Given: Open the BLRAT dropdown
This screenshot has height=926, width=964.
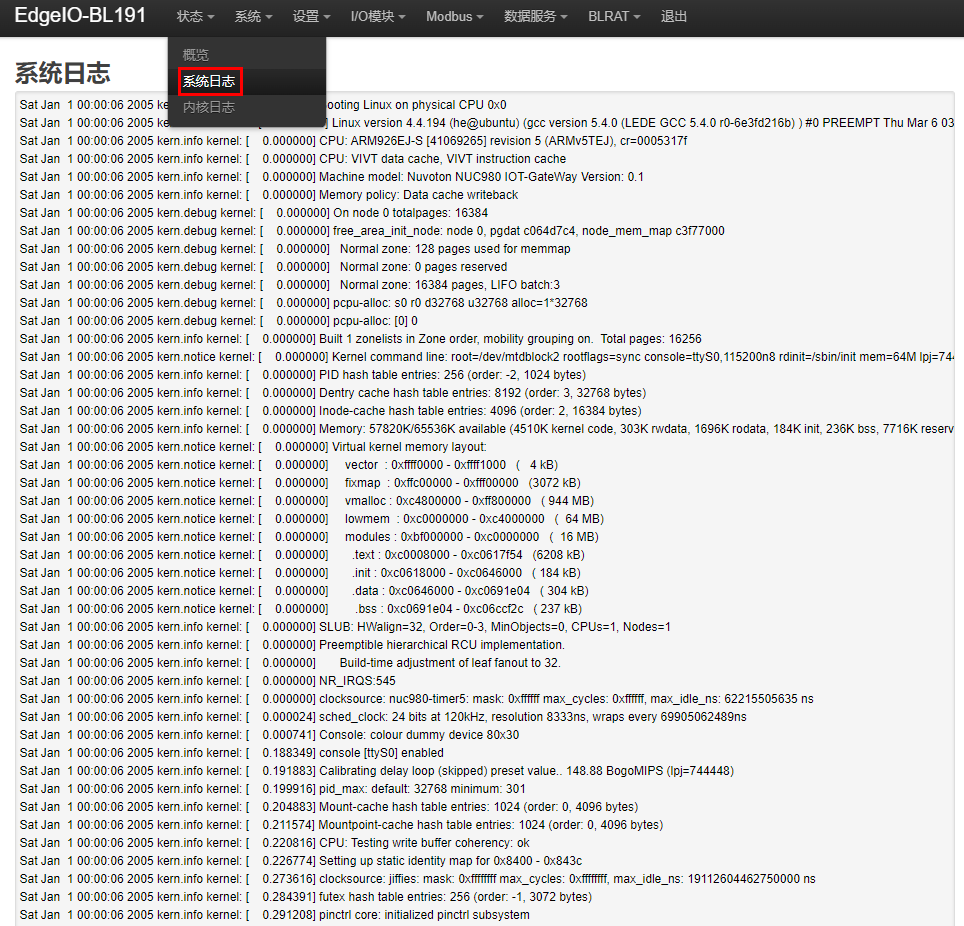Looking at the screenshot, I should tap(614, 17).
